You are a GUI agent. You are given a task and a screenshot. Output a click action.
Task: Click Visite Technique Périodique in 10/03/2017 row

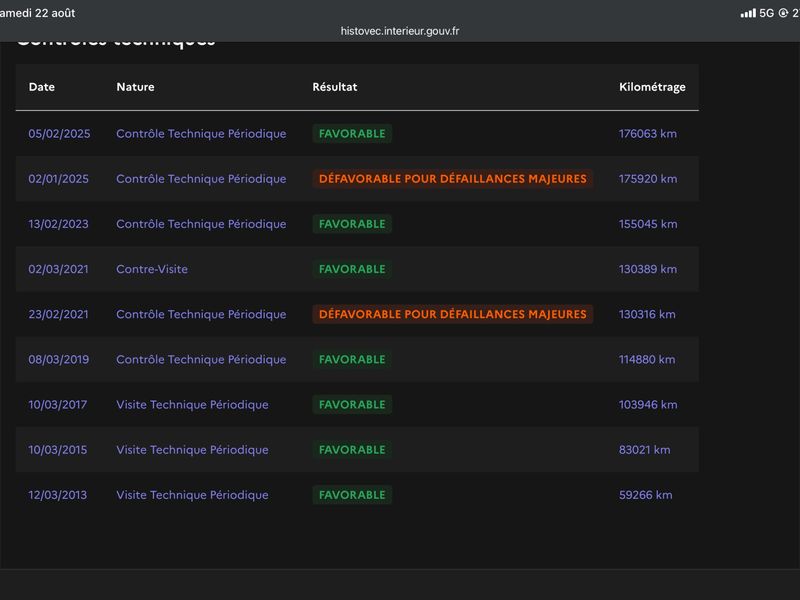click(192, 405)
